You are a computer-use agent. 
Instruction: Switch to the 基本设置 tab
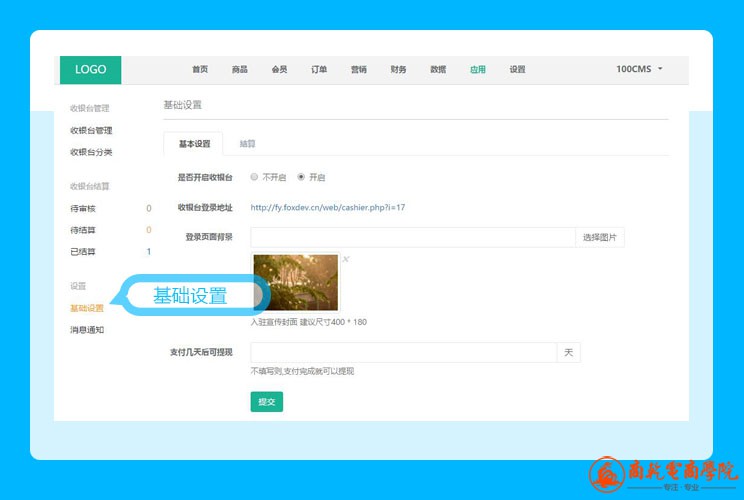coord(194,144)
